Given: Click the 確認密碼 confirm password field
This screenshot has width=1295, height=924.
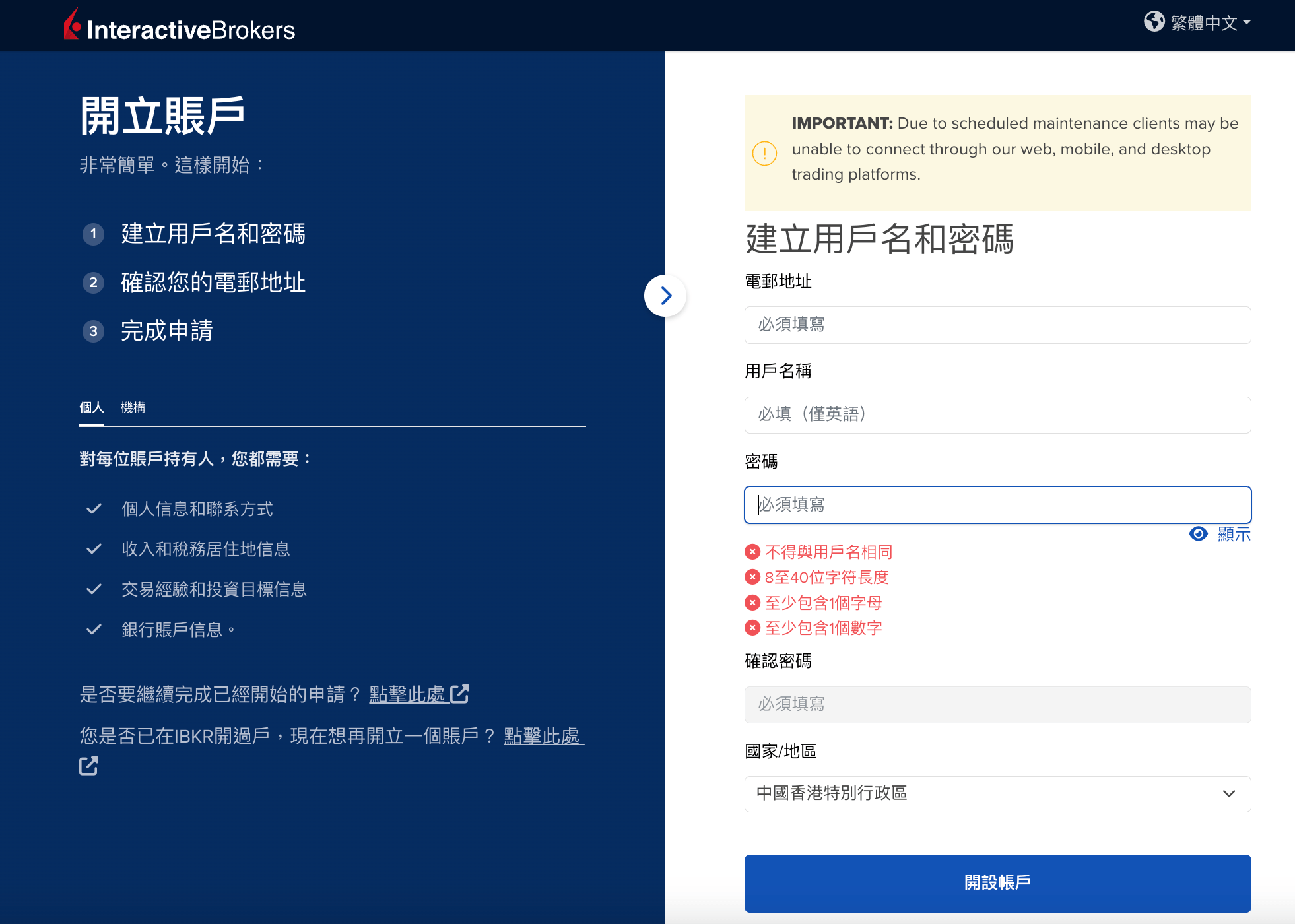Looking at the screenshot, I should [x=997, y=705].
